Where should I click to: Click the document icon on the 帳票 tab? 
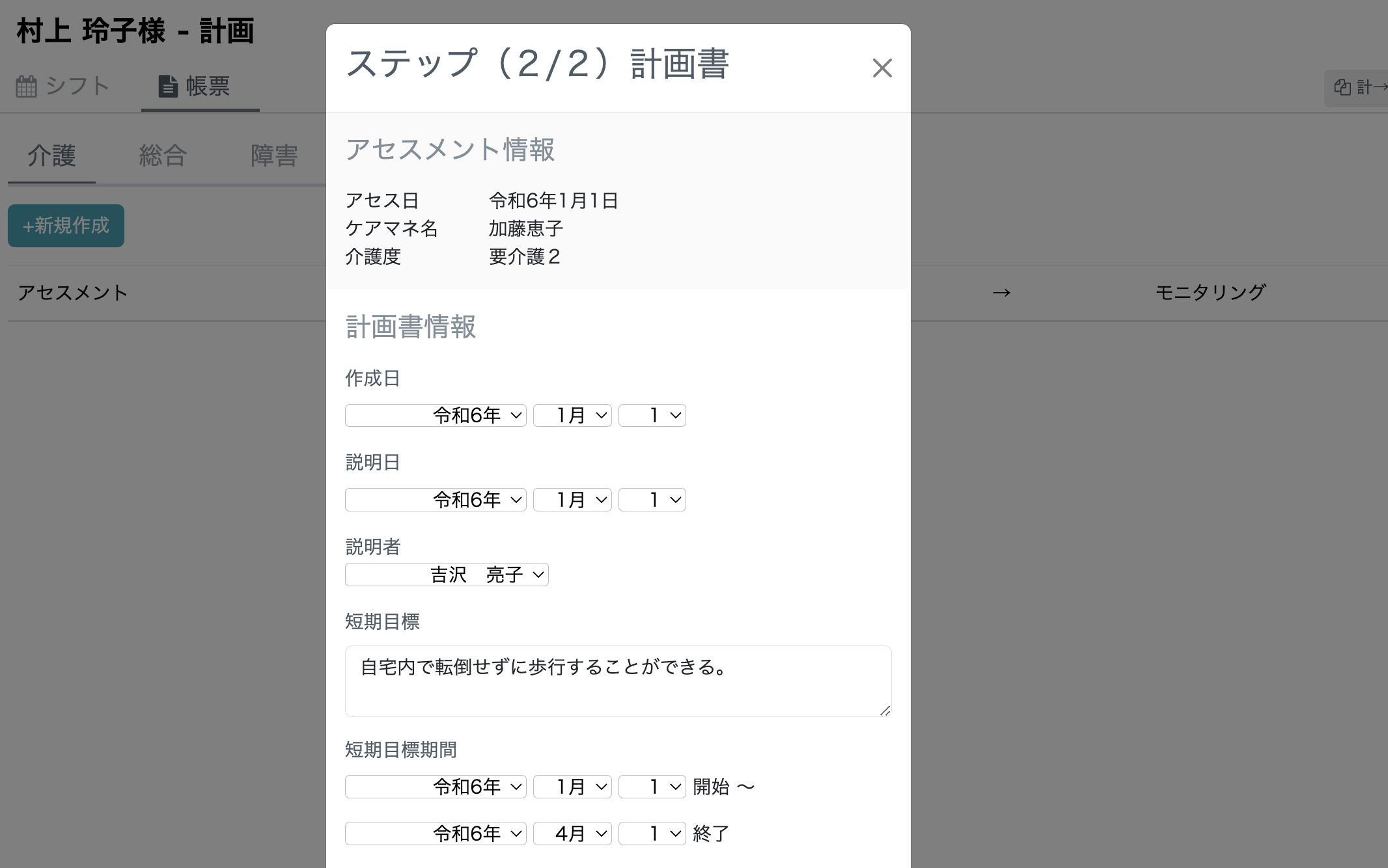168,85
